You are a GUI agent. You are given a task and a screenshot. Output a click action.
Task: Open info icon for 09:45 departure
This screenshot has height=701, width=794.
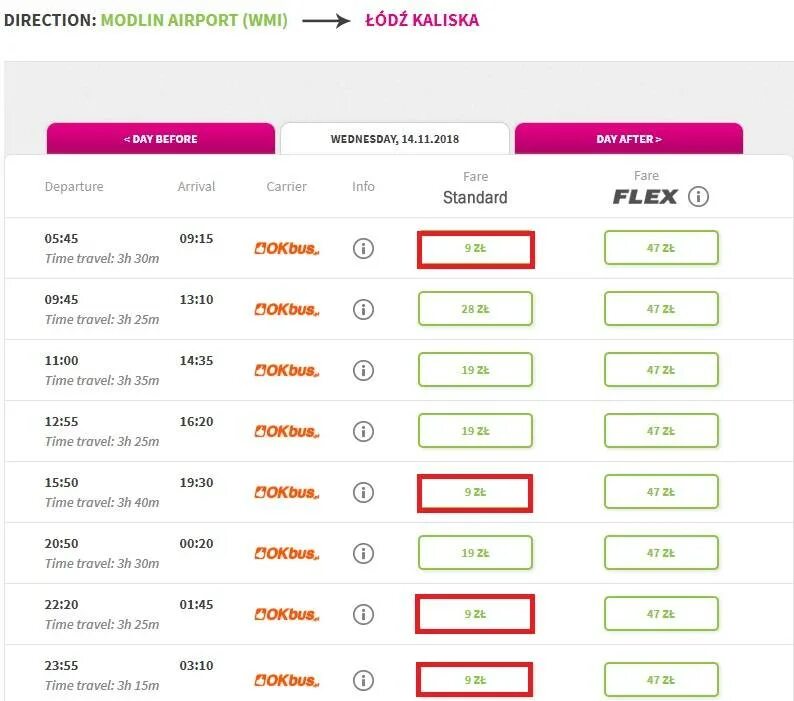(363, 309)
